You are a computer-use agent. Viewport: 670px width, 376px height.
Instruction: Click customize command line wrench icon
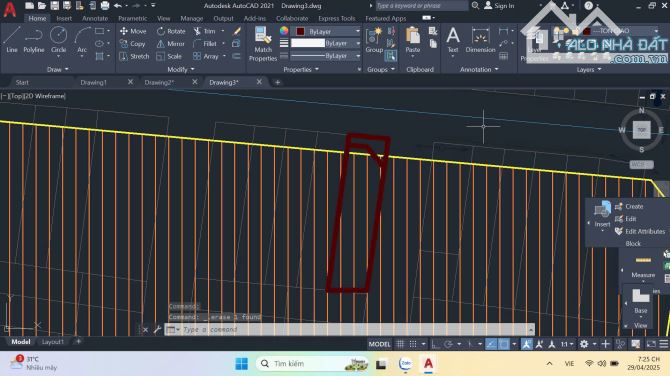click(157, 329)
